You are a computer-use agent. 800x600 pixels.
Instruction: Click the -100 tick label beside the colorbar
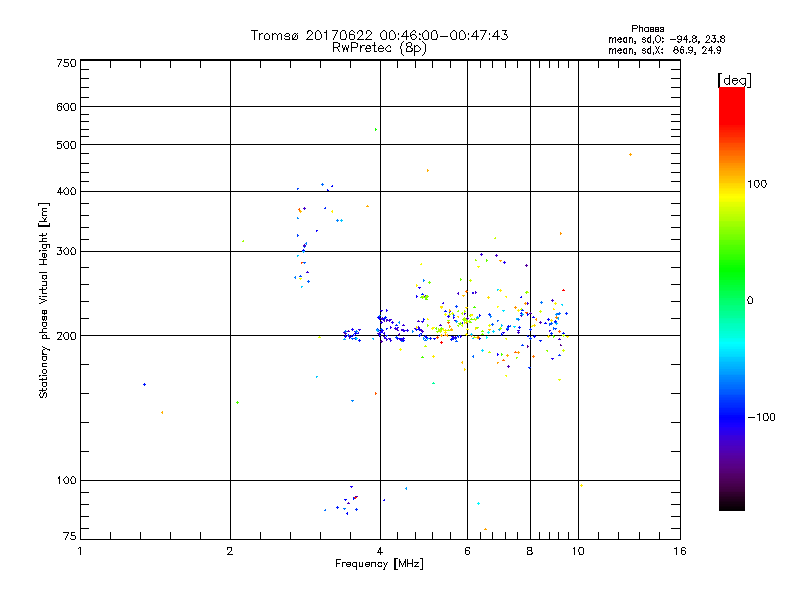761,417
